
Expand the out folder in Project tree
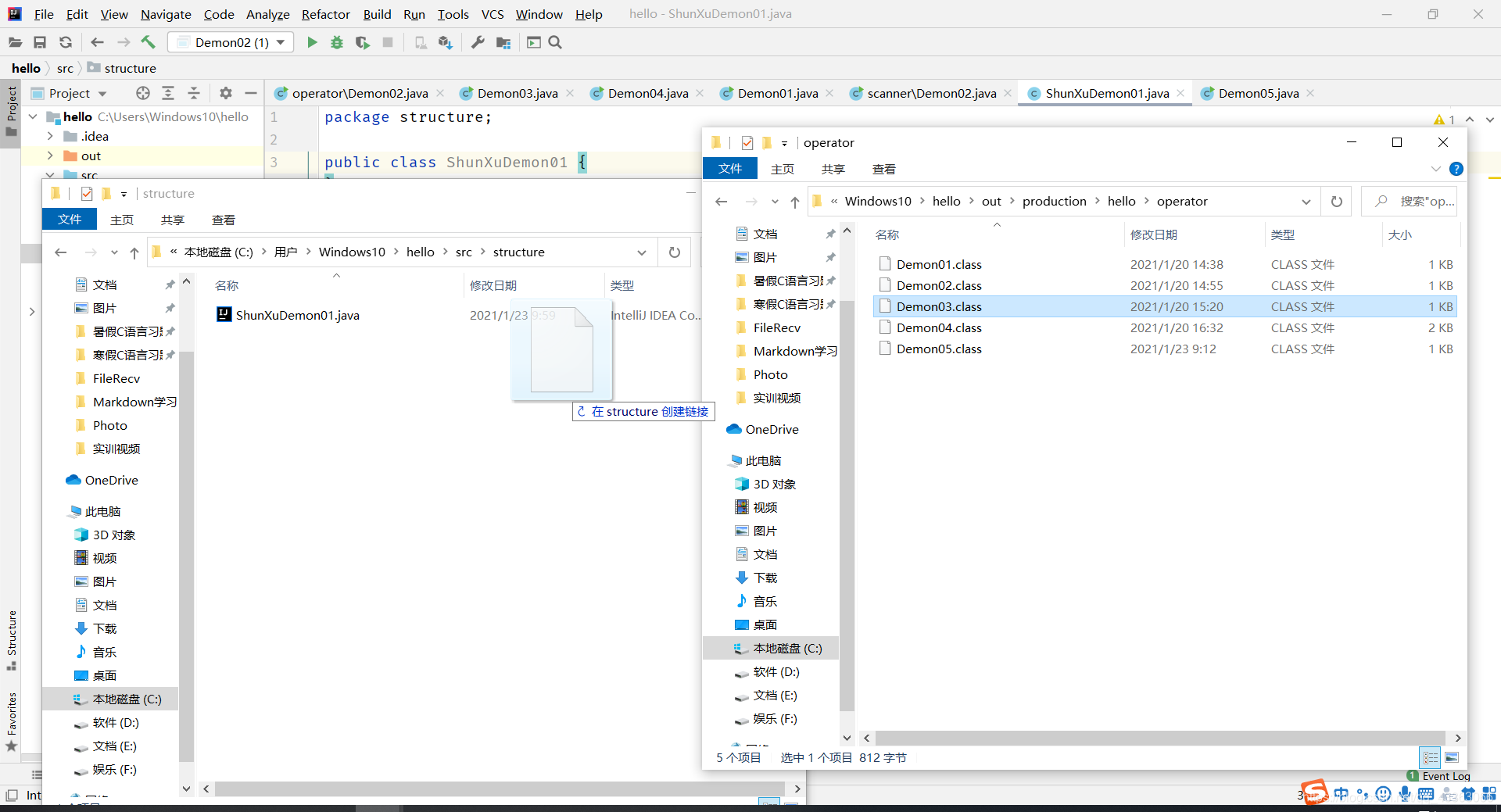(x=50, y=156)
